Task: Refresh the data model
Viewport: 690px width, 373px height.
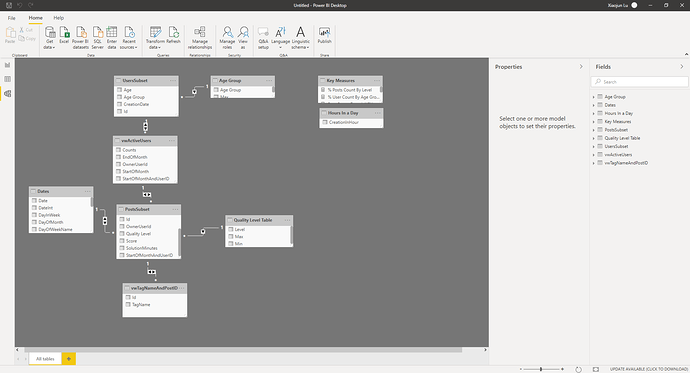Action: 173,35
